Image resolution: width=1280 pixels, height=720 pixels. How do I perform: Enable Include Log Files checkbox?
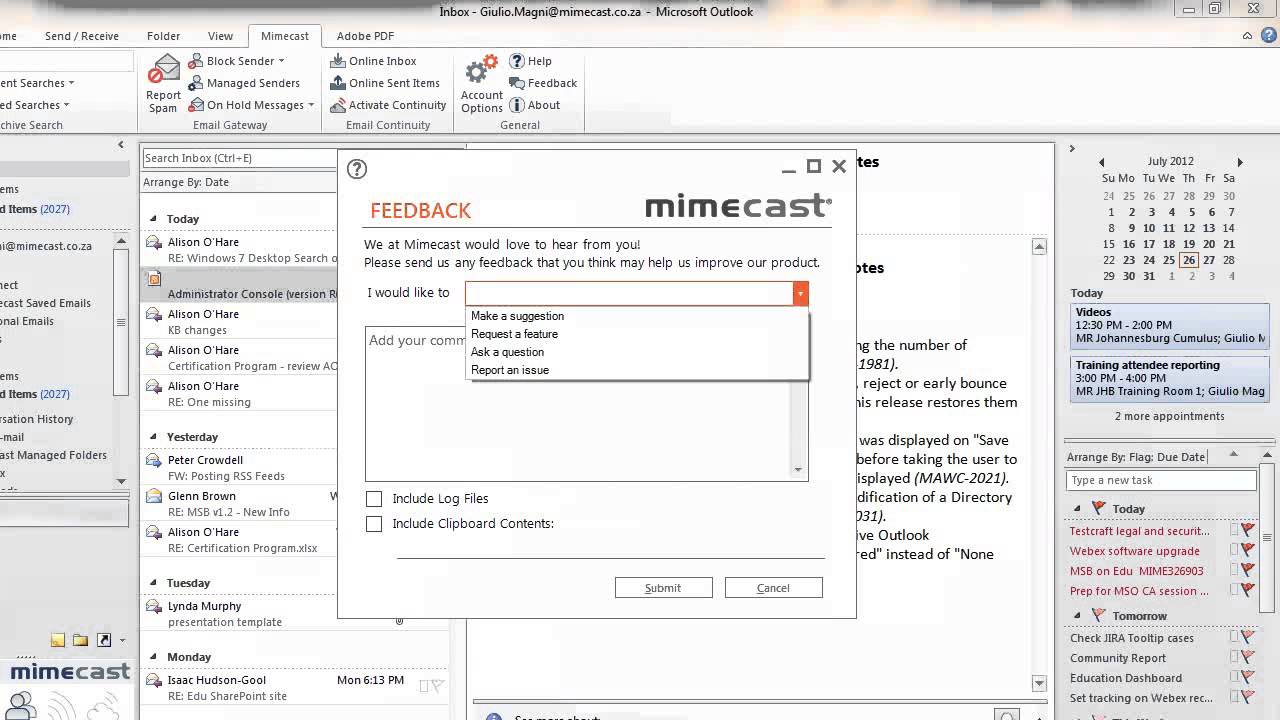pyautogui.click(x=374, y=499)
